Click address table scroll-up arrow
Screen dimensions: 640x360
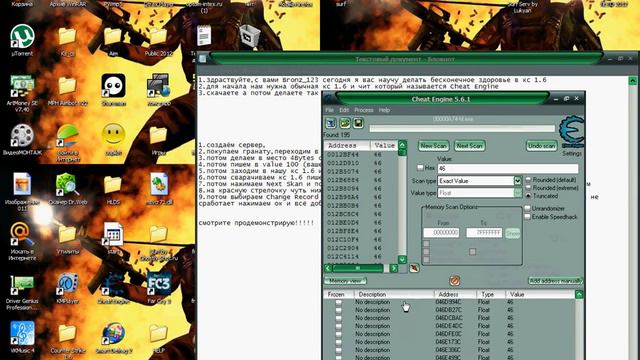[579, 294]
